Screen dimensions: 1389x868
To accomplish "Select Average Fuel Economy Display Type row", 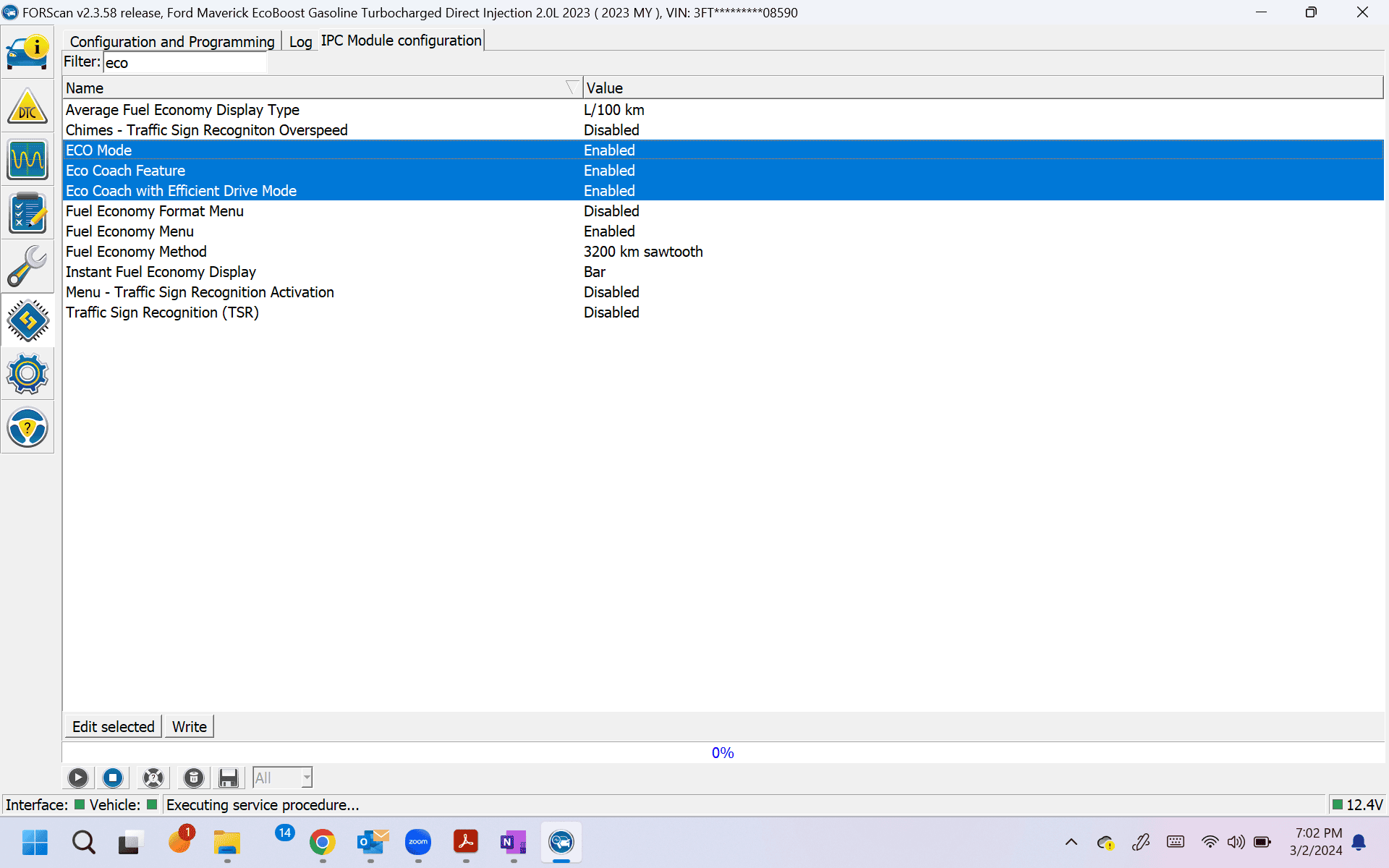I will [723, 110].
